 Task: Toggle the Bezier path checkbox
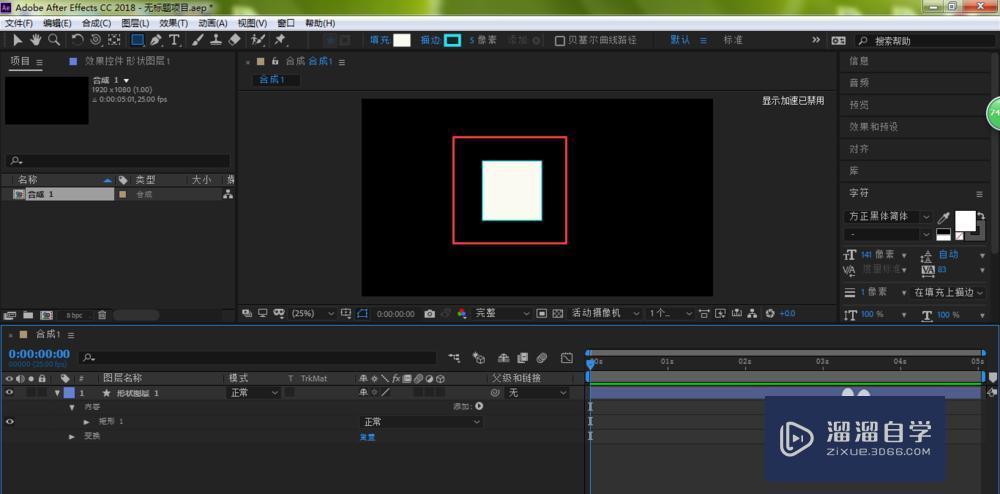(x=559, y=41)
